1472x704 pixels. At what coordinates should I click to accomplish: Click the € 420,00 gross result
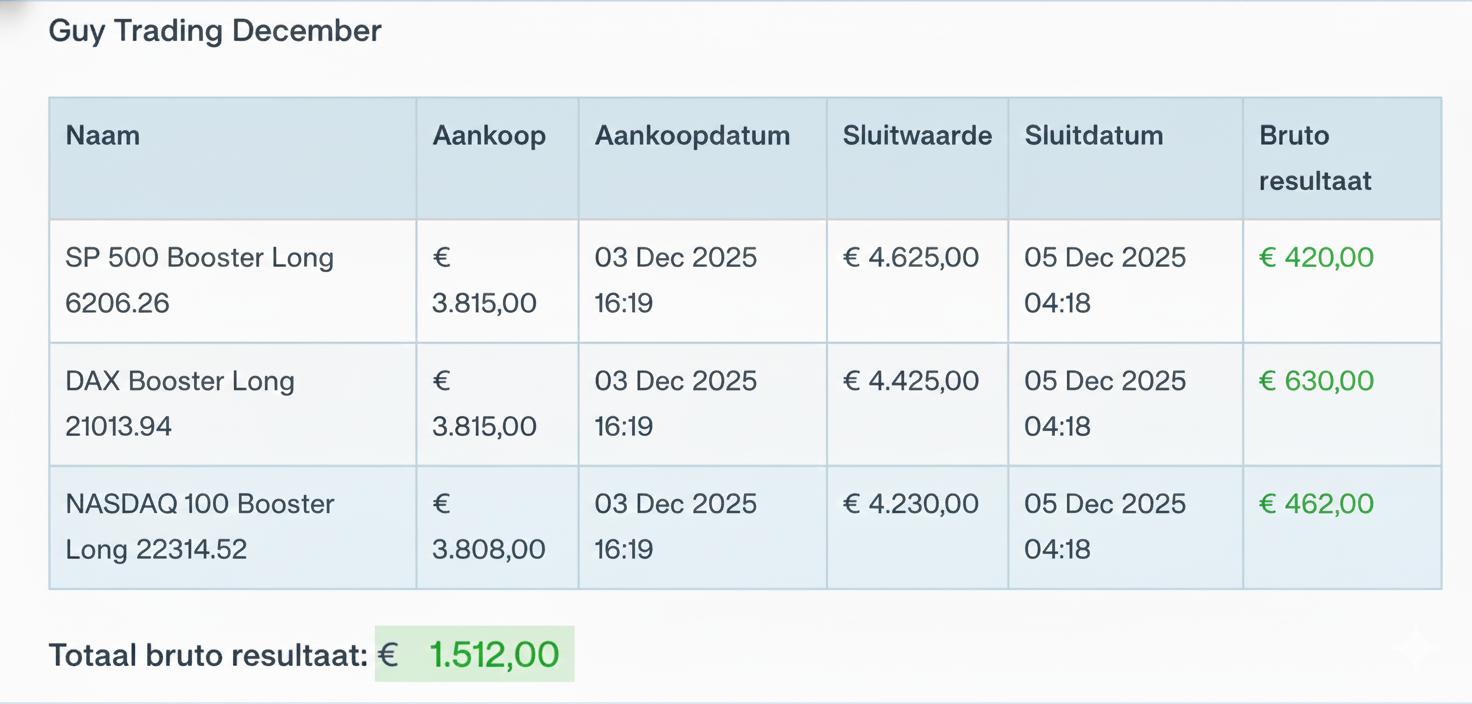1316,258
